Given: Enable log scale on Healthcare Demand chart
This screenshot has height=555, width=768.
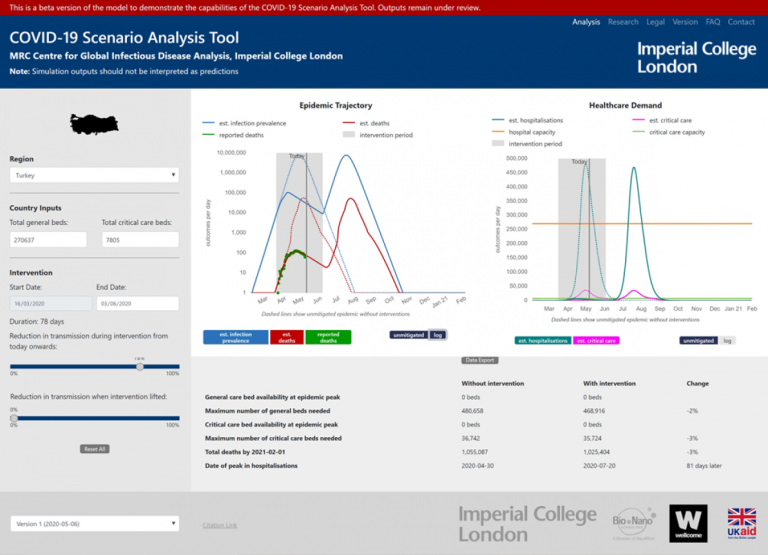Looking at the screenshot, I should [x=727, y=340].
